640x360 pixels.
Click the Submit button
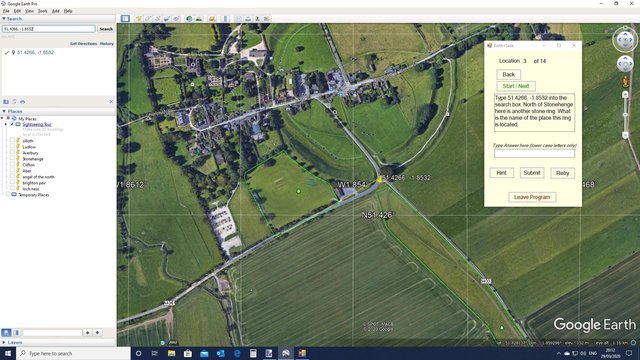pyautogui.click(x=532, y=173)
